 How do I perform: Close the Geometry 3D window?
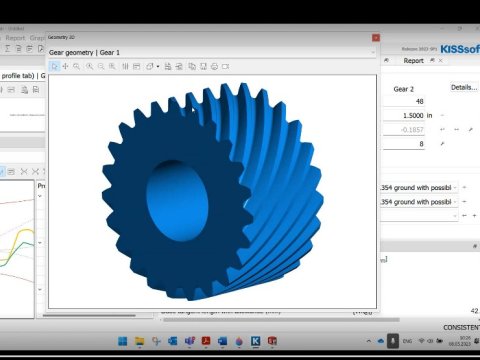click(376, 38)
